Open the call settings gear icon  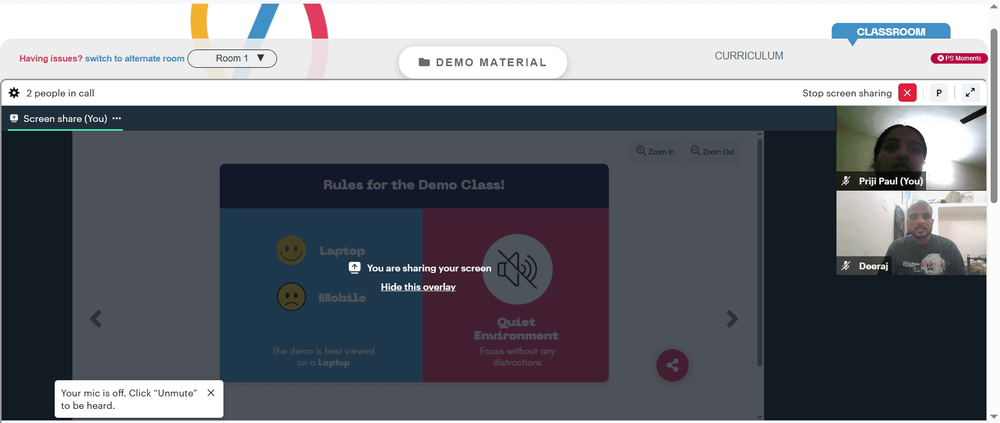pyautogui.click(x=14, y=93)
